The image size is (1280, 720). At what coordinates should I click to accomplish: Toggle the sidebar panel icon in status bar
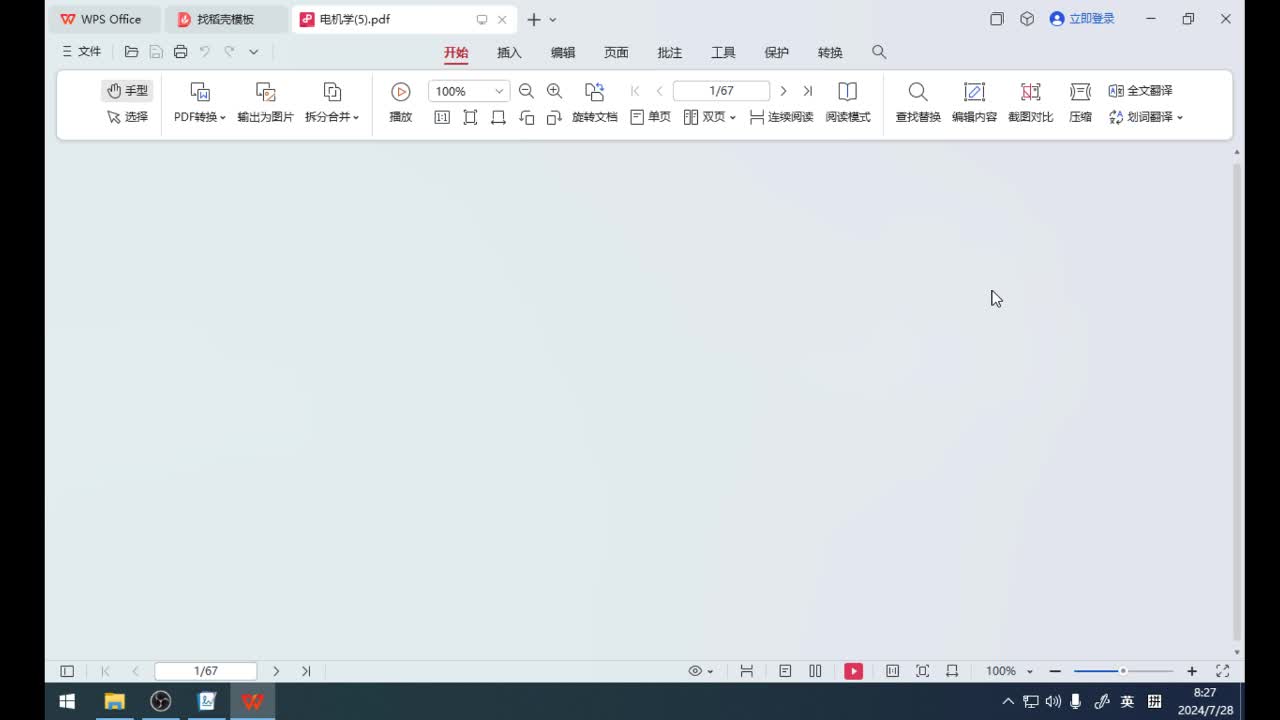pos(67,671)
